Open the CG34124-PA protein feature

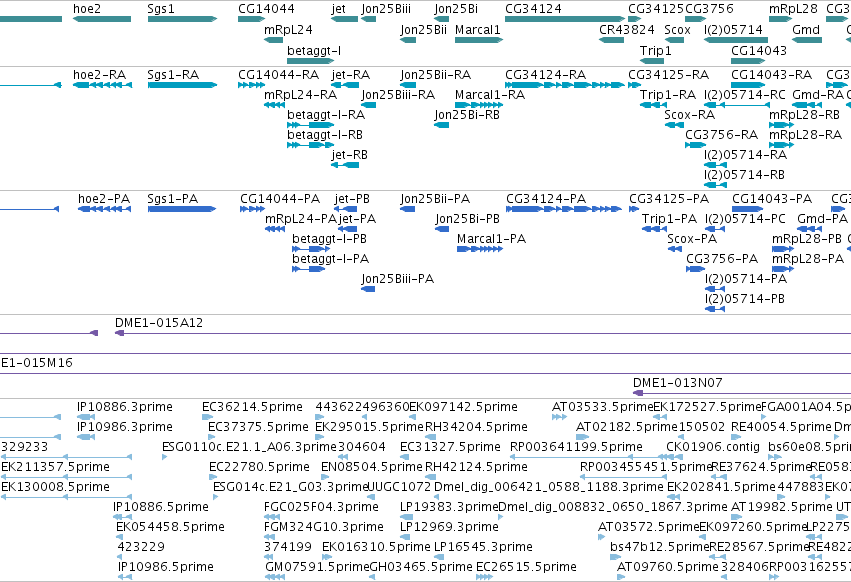564,209
